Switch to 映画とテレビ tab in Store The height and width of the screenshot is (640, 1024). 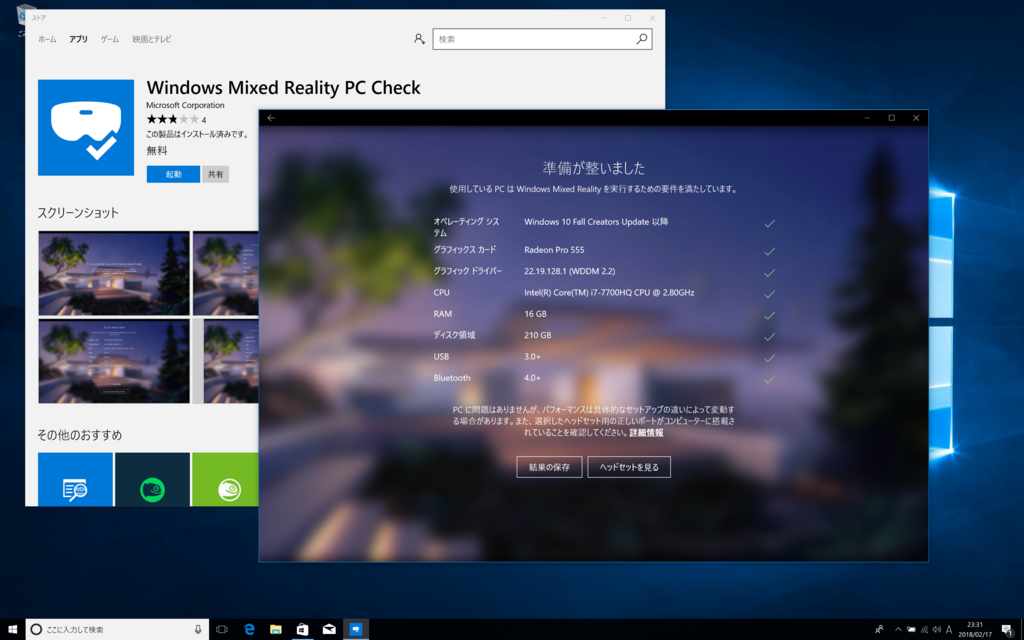coord(152,39)
